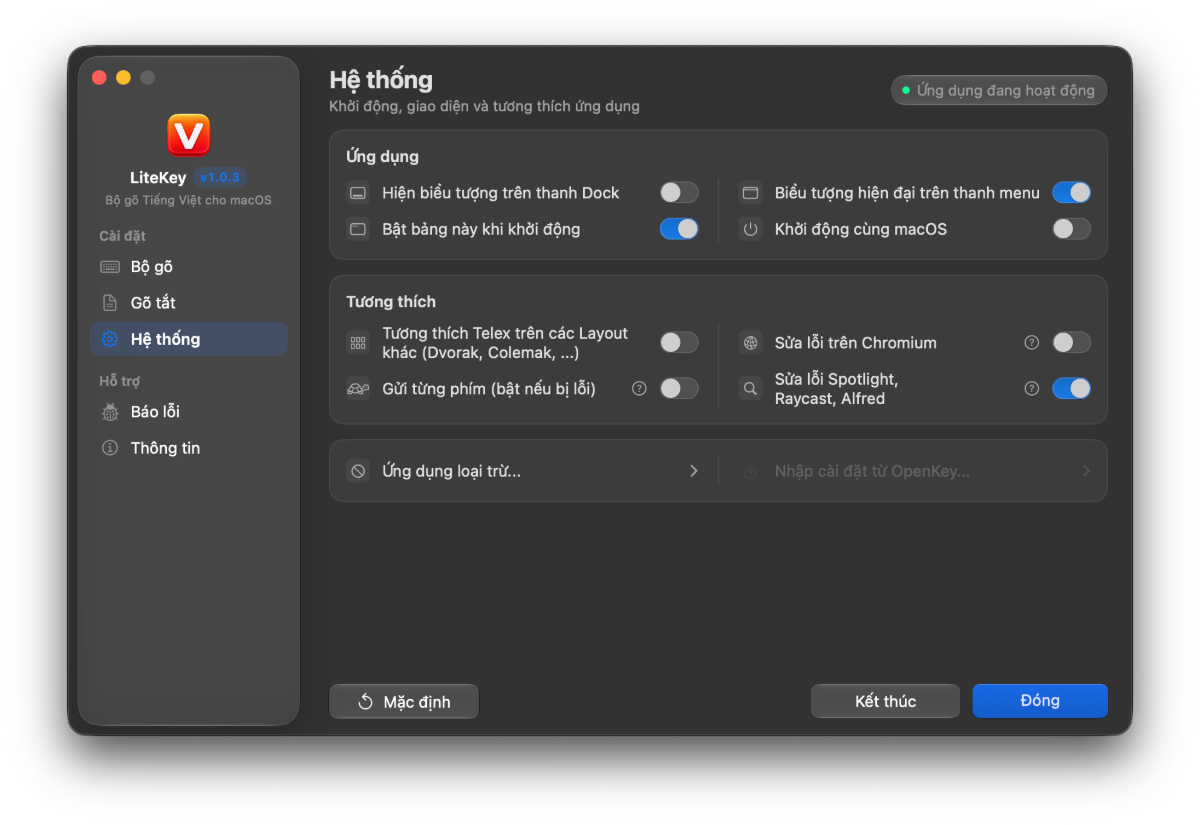
Task: Click the power icon beside Khởi động cùng macOS
Action: pos(751,229)
